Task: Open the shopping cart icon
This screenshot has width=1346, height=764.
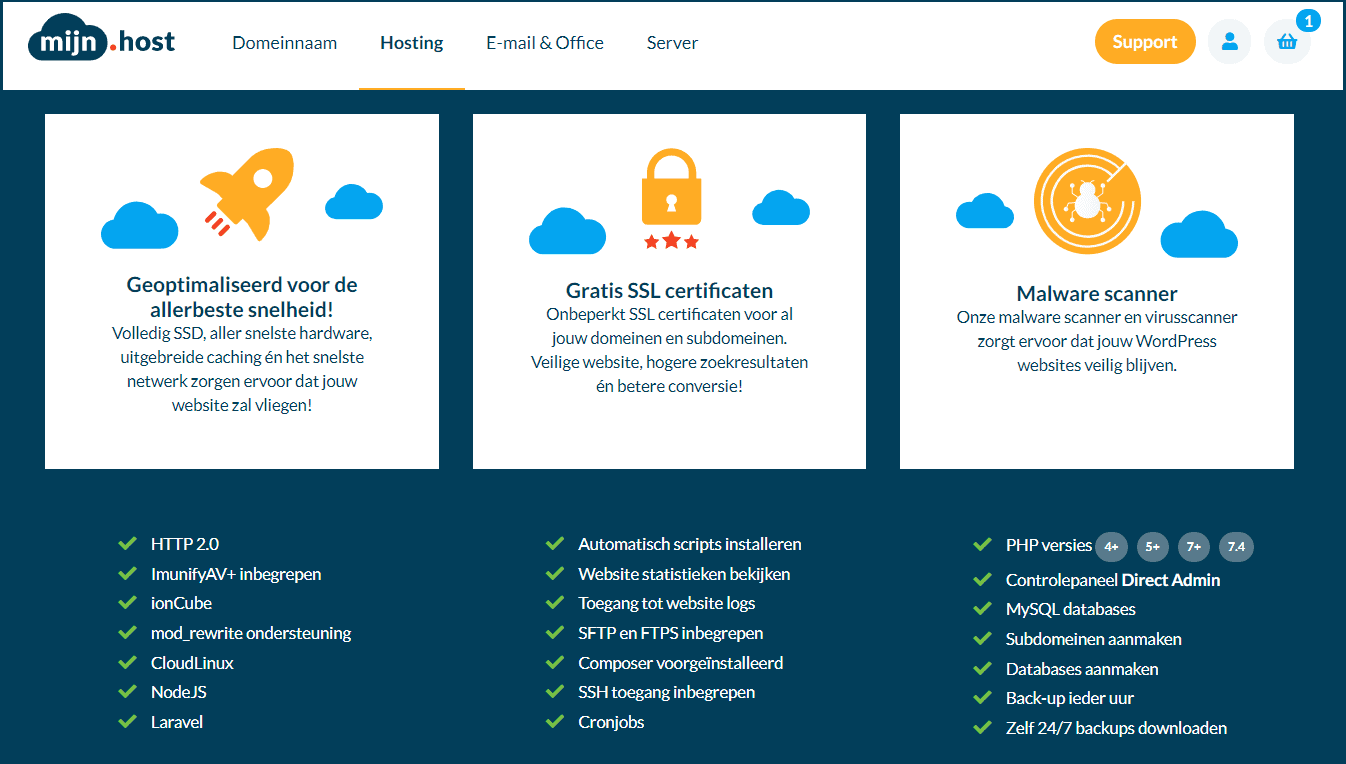Action: (x=1287, y=42)
